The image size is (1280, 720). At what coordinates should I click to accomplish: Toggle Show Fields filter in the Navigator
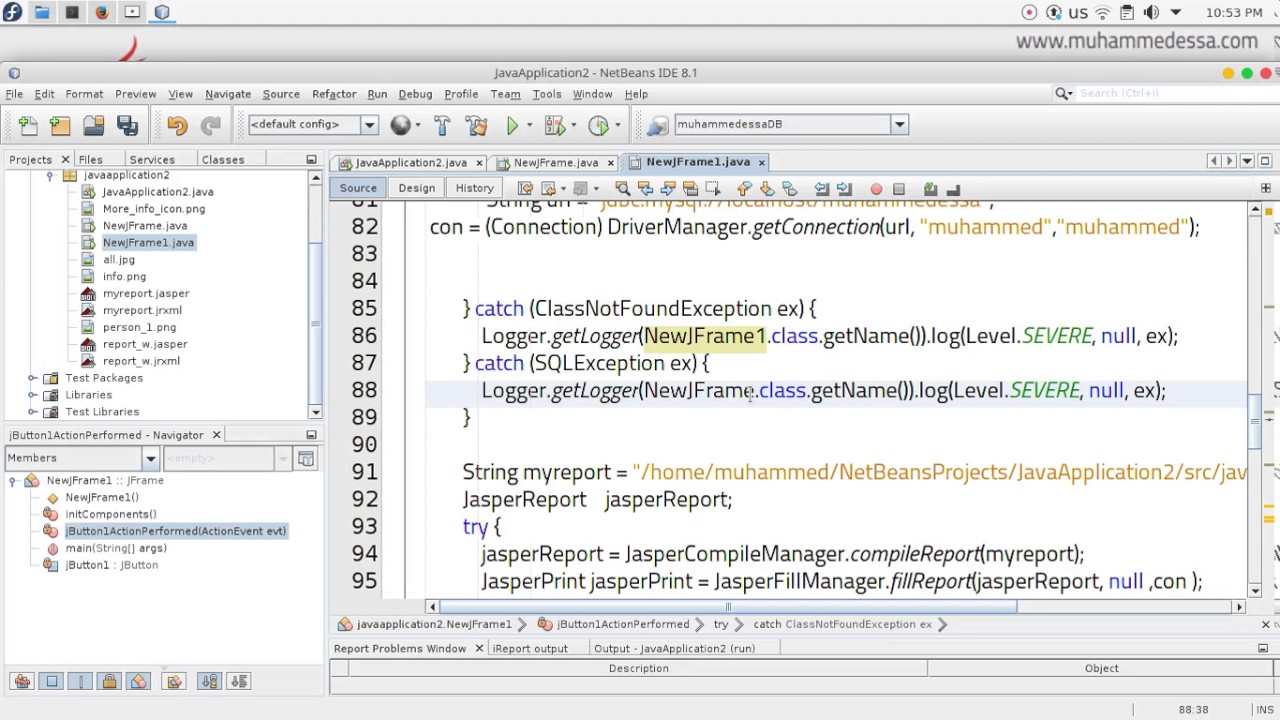[52, 681]
